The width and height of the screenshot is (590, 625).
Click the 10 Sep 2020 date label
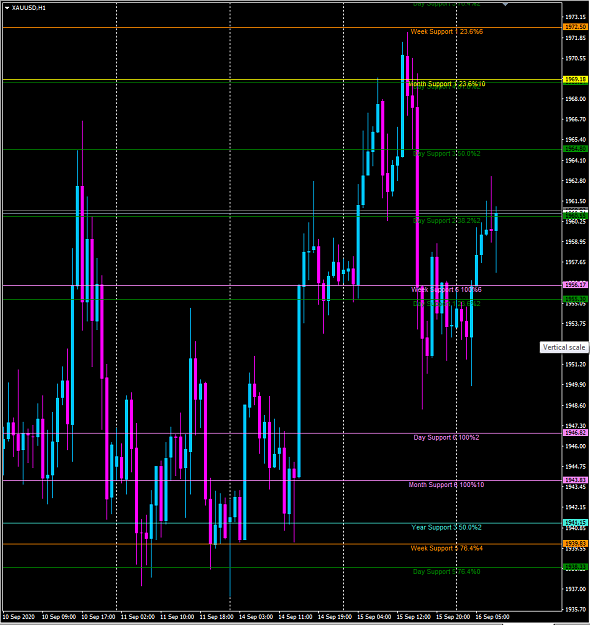(x=19, y=617)
